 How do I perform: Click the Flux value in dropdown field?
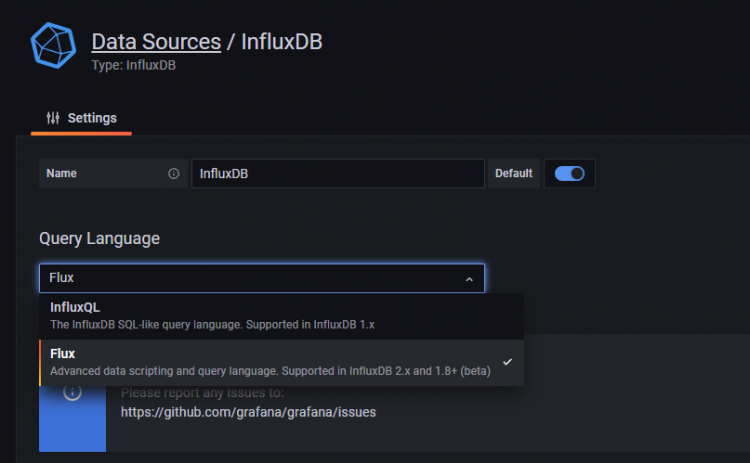click(x=61, y=277)
